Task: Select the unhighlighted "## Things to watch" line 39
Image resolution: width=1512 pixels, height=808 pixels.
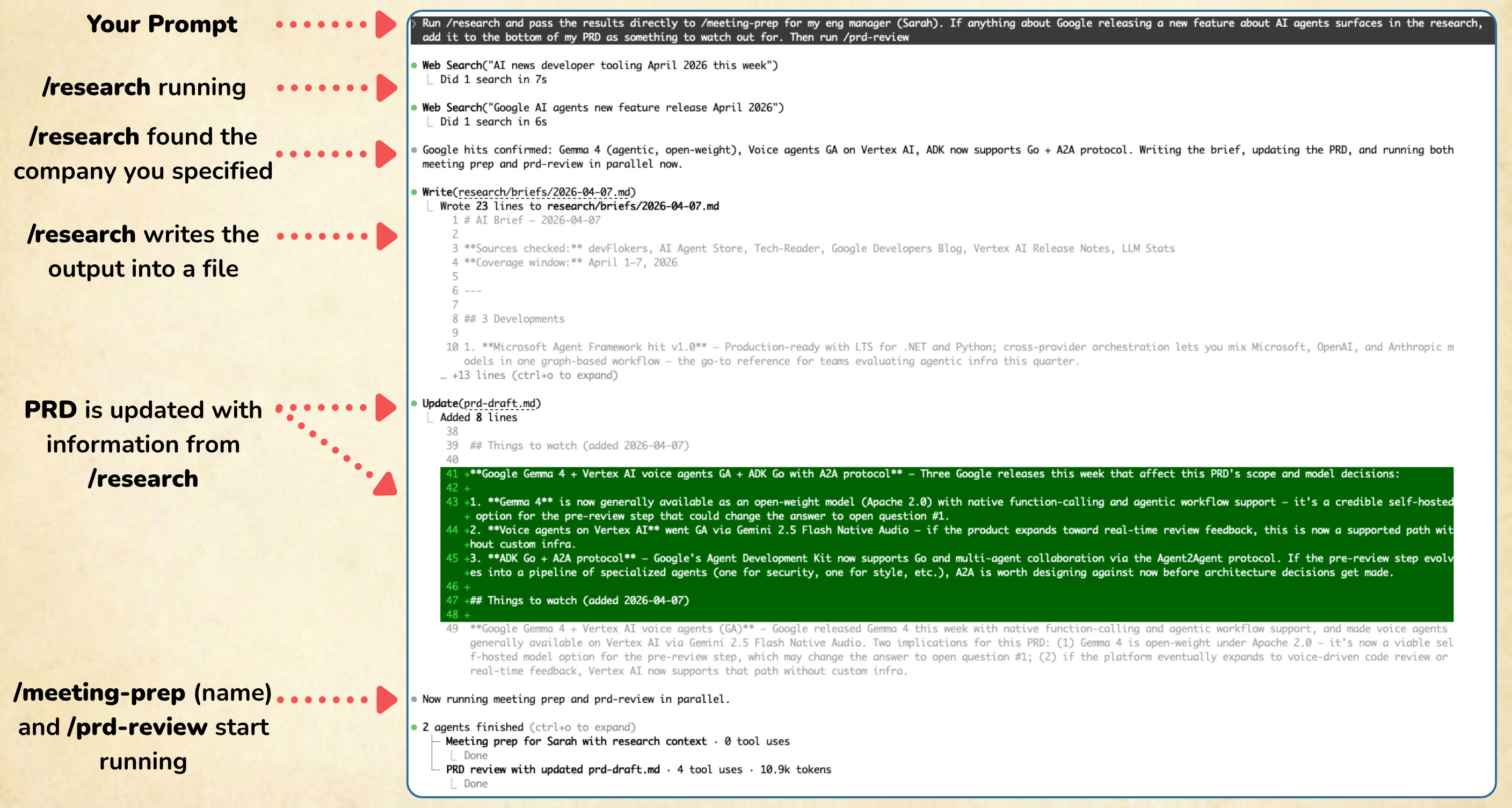Action: pos(579,446)
